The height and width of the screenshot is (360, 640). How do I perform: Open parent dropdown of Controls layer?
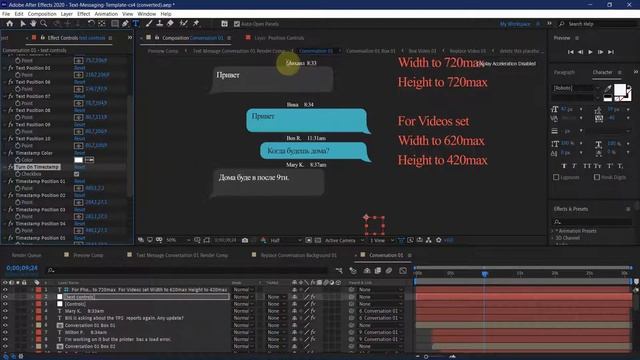pos(381,304)
